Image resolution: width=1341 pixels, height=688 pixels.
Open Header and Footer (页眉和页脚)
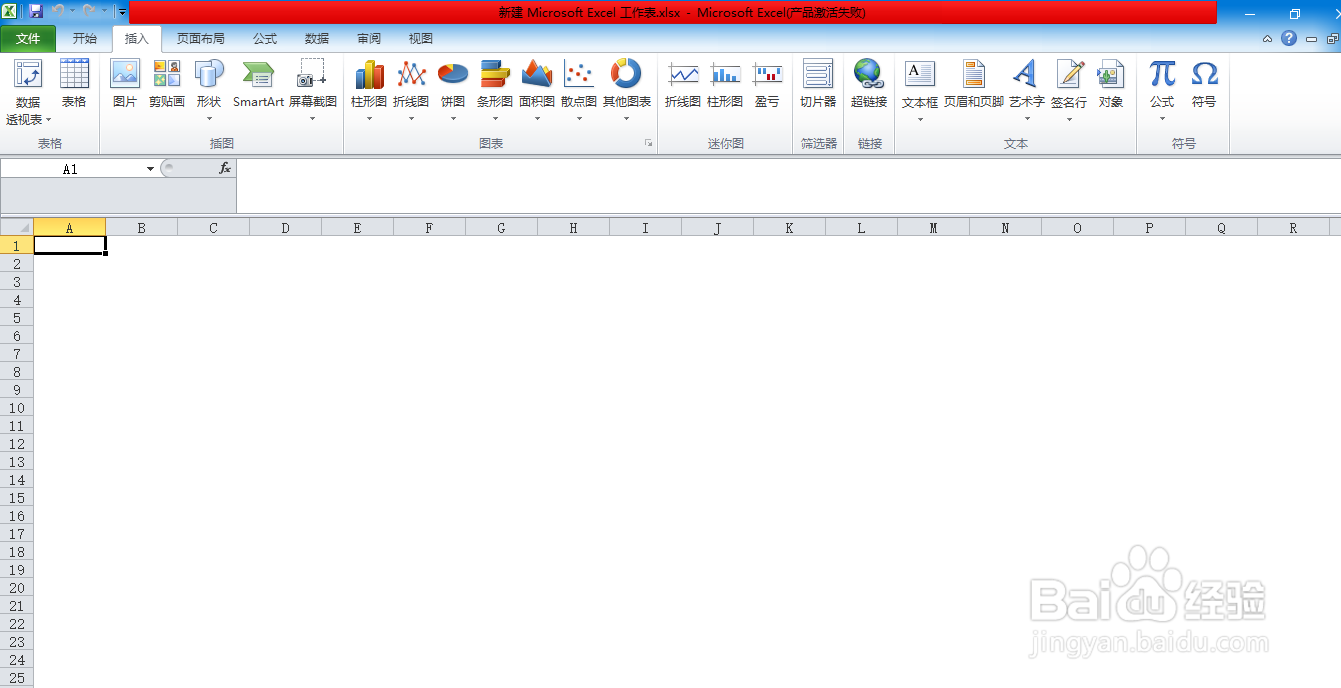click(974, 84)
